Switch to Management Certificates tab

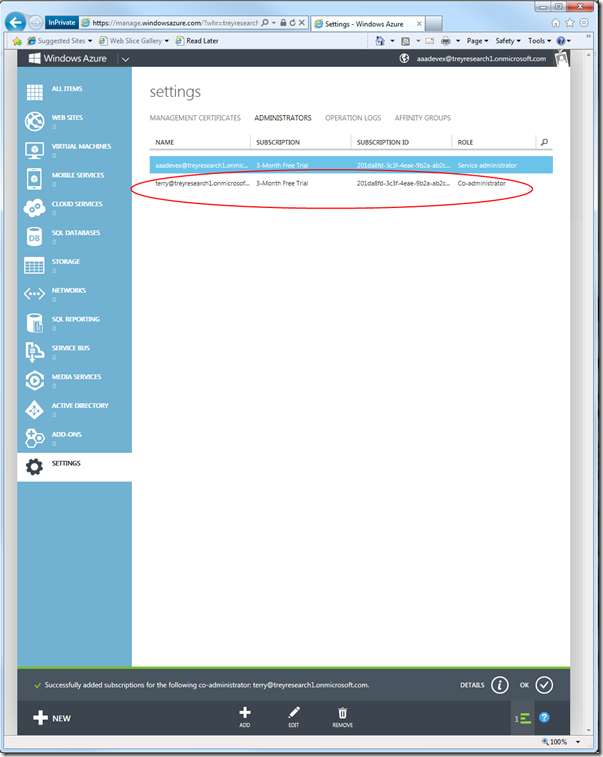[195, 118]
